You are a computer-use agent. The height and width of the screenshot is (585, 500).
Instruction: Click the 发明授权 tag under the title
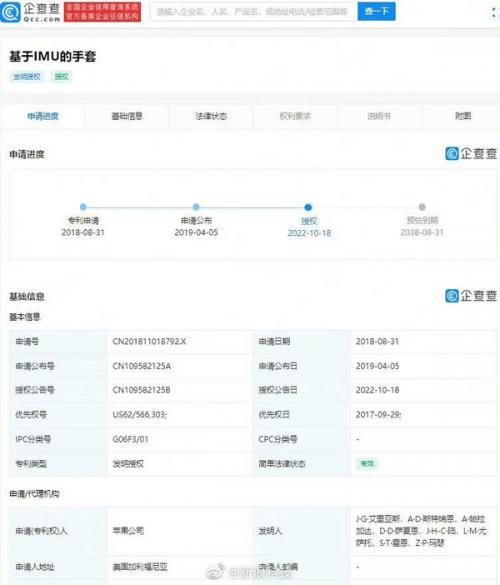click(26, 77)
